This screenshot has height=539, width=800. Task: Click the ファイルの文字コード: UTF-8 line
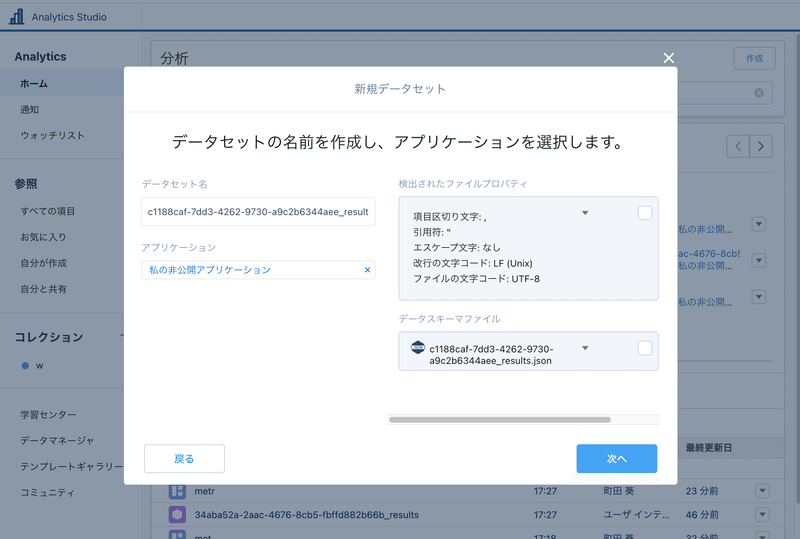[x=477, y=279]
